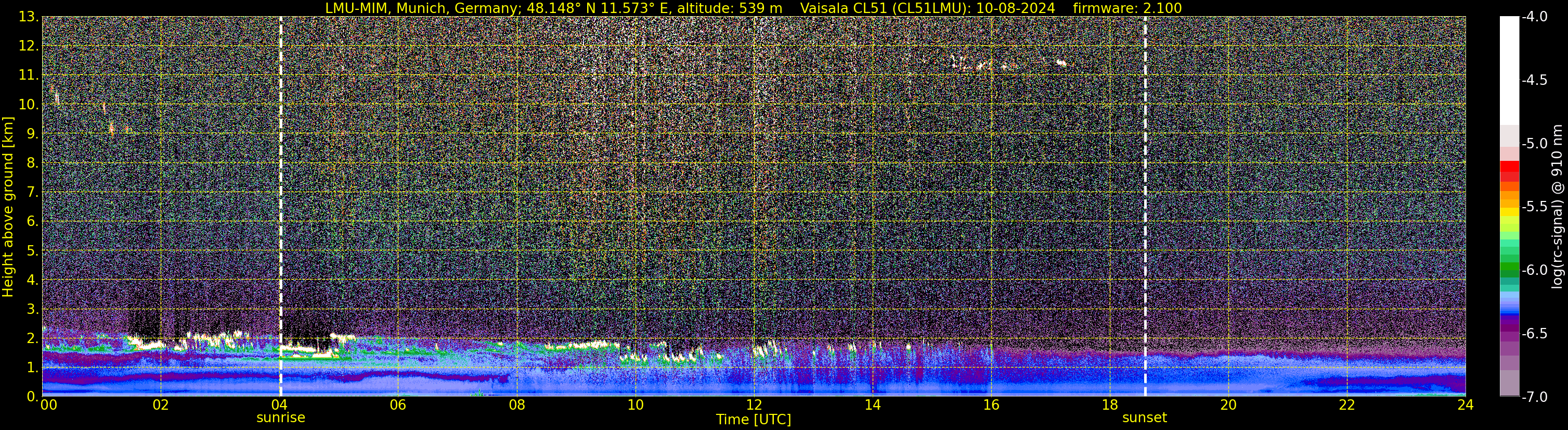This screenshot has width=1568, height=430.
Task: Click the '-4.5' colorbar tick label
Action: (x=1534, y=80)
